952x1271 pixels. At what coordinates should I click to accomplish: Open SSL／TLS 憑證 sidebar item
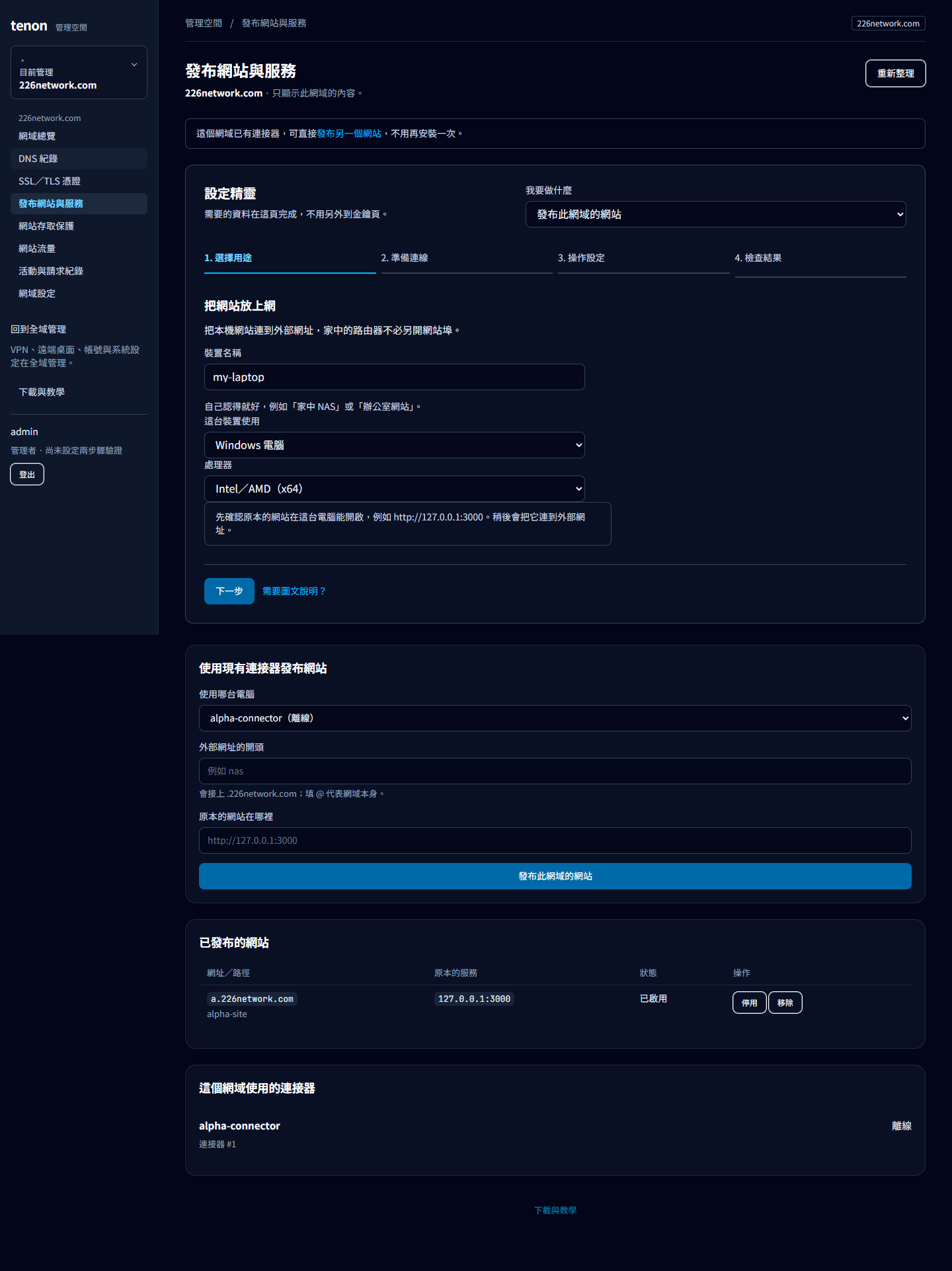click(x=79, y=181)
